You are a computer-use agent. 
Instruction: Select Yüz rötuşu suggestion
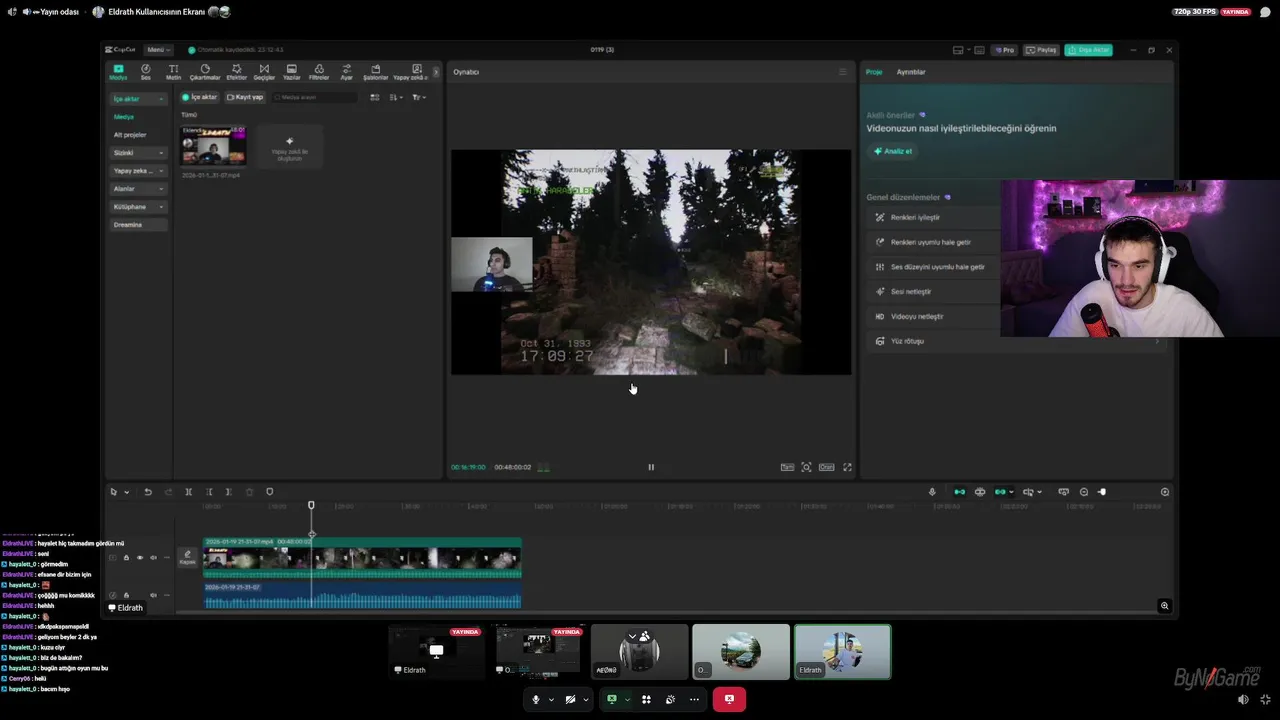tap(1017, 341)
